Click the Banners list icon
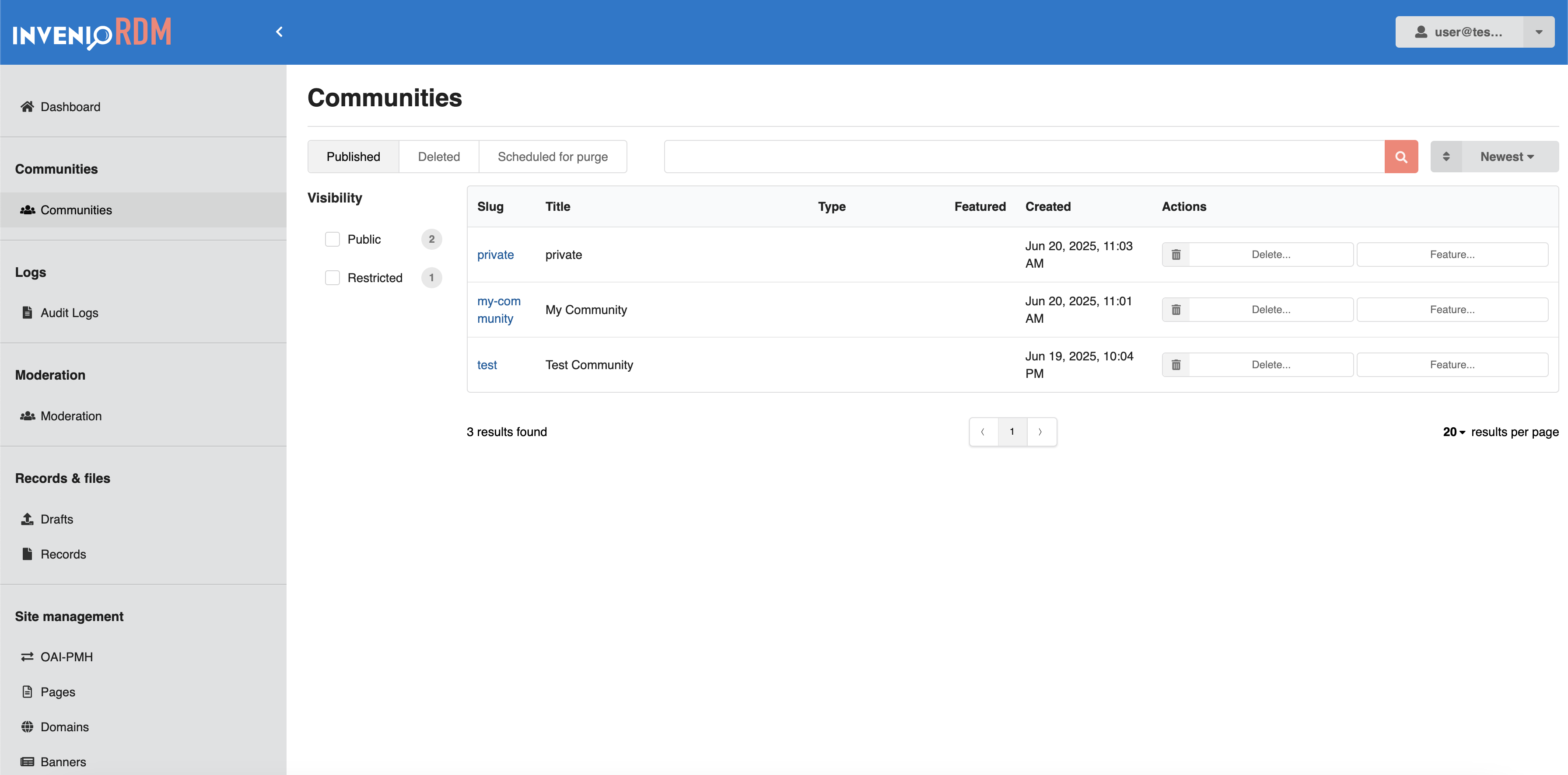This screenshot has width=1568, height=775. pos(27,761)
